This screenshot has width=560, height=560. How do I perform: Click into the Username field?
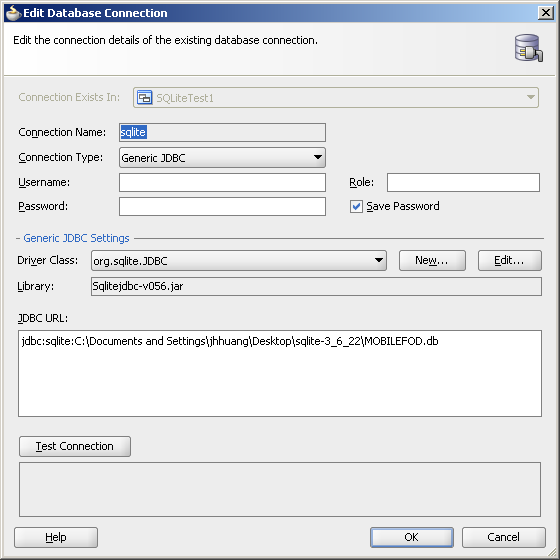tap(222, 182)
